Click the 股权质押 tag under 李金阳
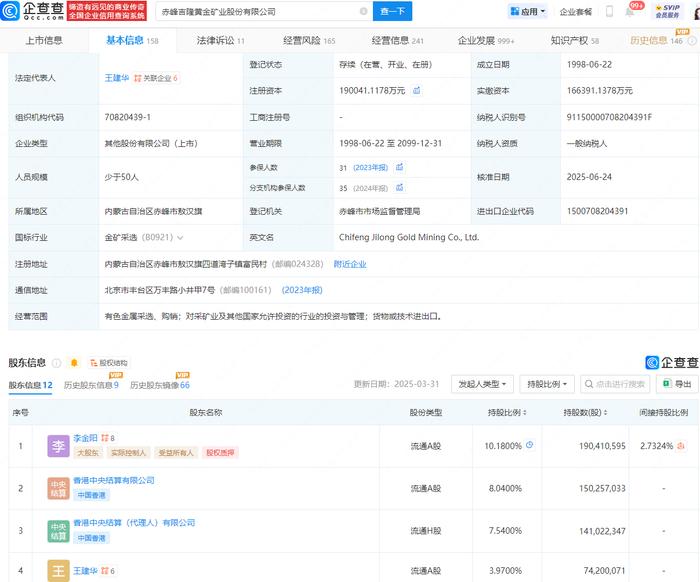This screenshot has height=582, width=700. click(220, 453)
